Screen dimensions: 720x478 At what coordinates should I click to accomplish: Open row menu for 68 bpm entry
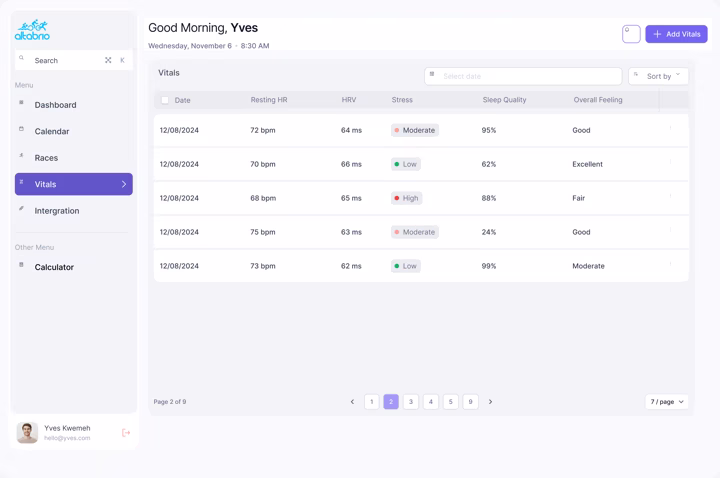click(670, 196)
